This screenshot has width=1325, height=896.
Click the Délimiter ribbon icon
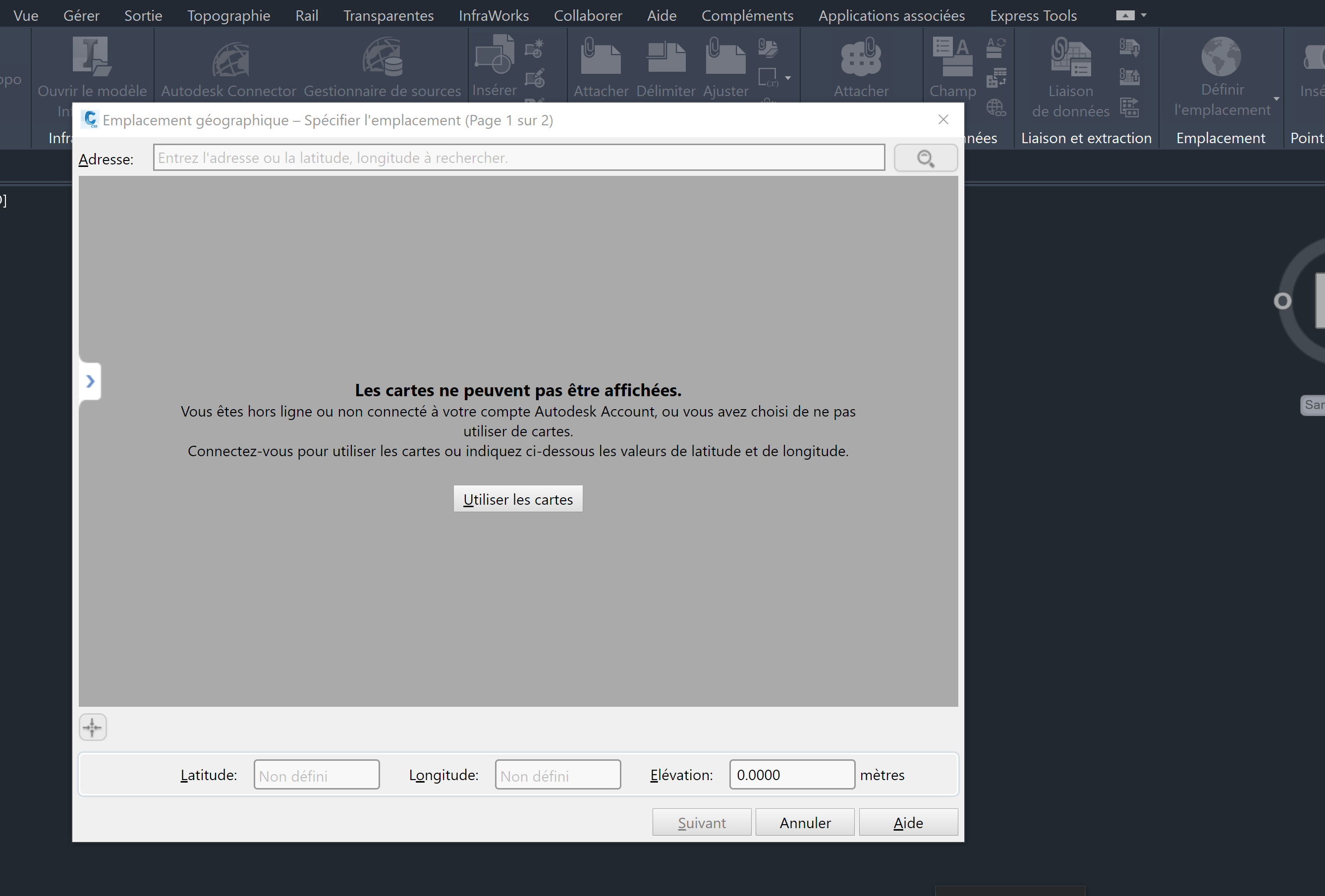point(665,57)
